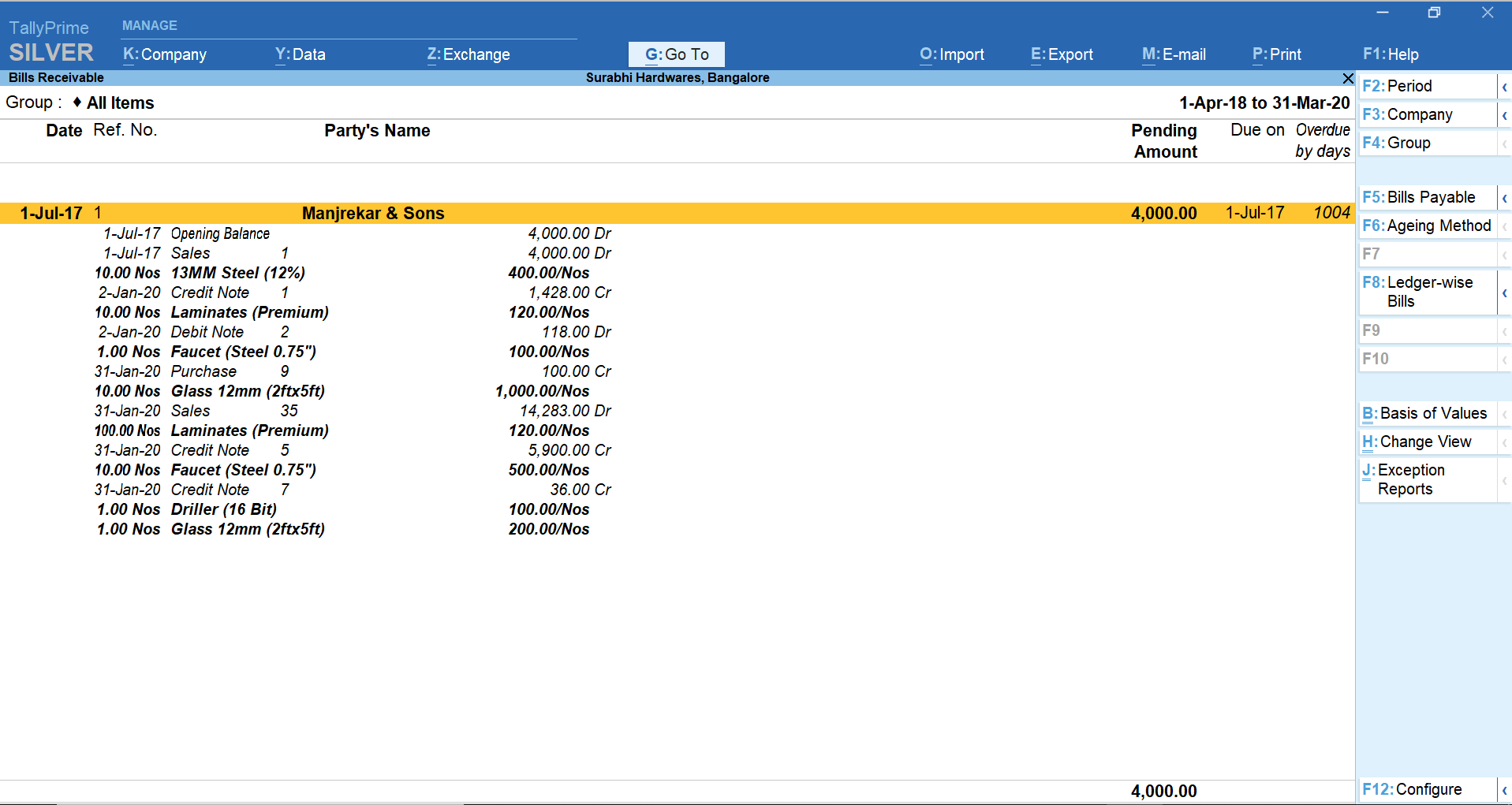This screenshot has width=1512, height=805.
Task: Open the Go To search
Action: pos(675,54)
